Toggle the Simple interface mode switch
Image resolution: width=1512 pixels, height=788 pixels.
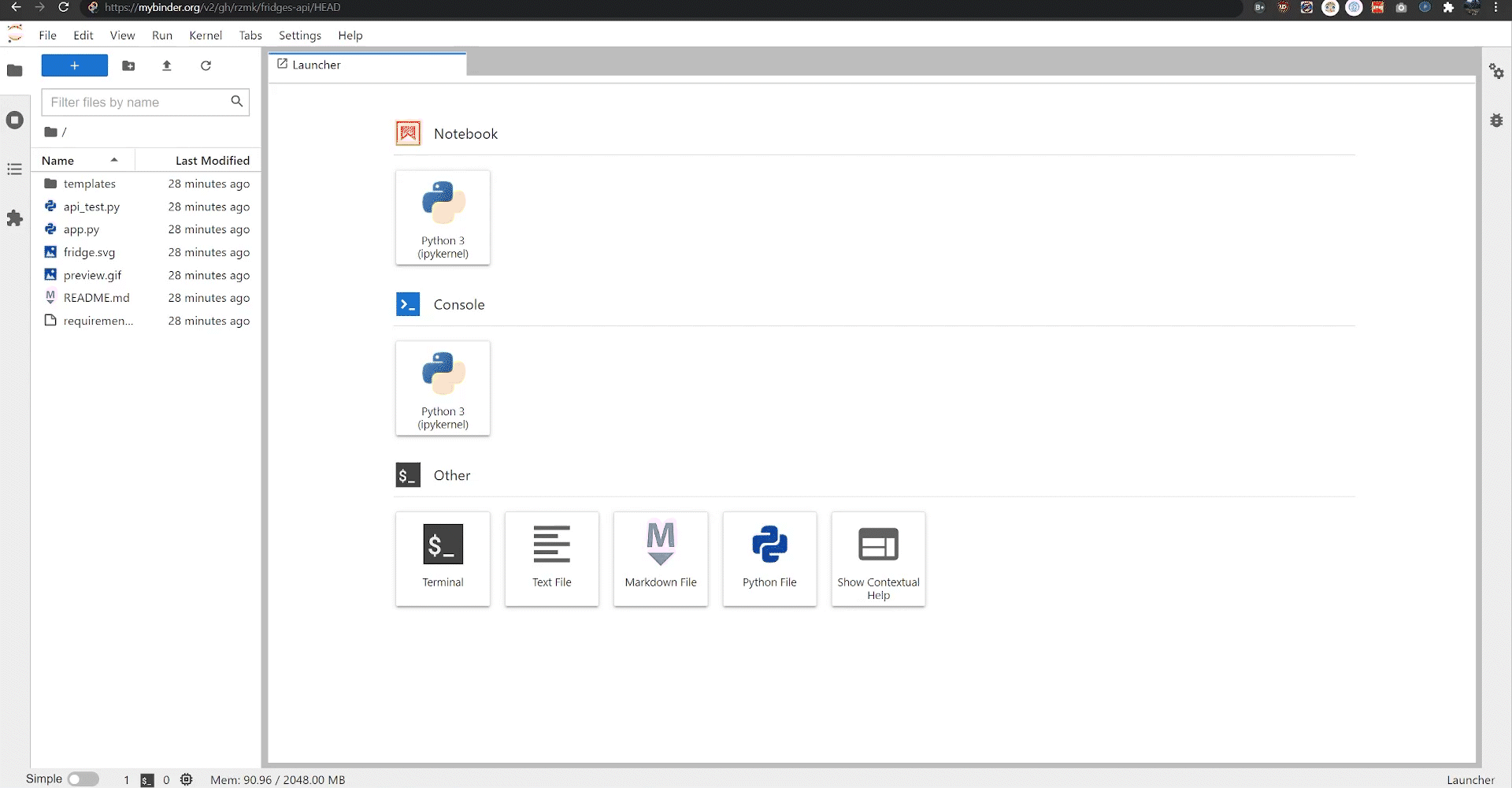83,779
